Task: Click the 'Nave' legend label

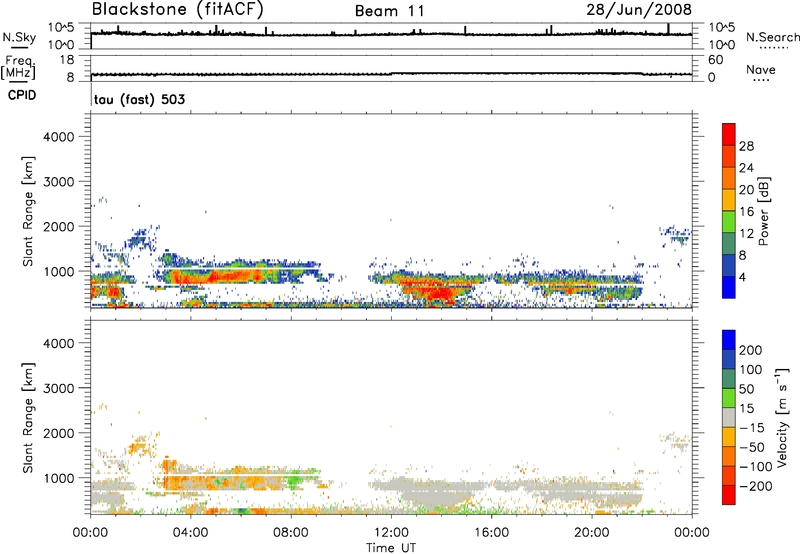Action: click(x=761, y=69)
